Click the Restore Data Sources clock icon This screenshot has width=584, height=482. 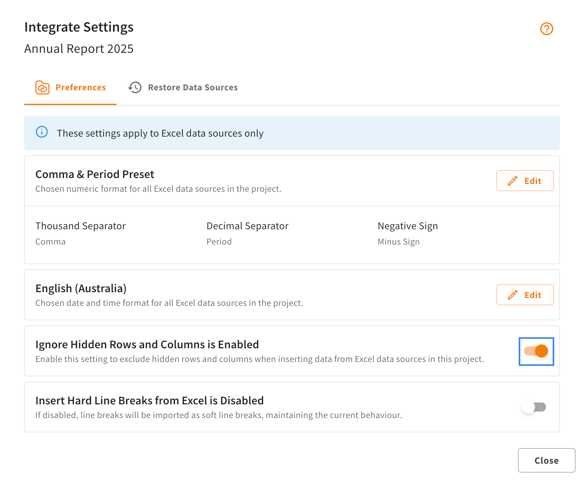coord(135,88)
